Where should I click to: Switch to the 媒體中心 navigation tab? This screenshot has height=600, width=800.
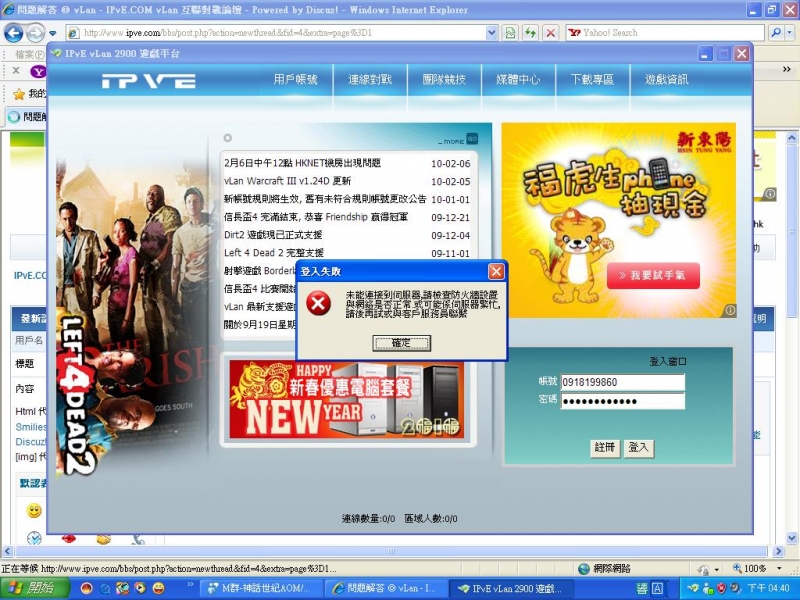click(x=518, y=81)
